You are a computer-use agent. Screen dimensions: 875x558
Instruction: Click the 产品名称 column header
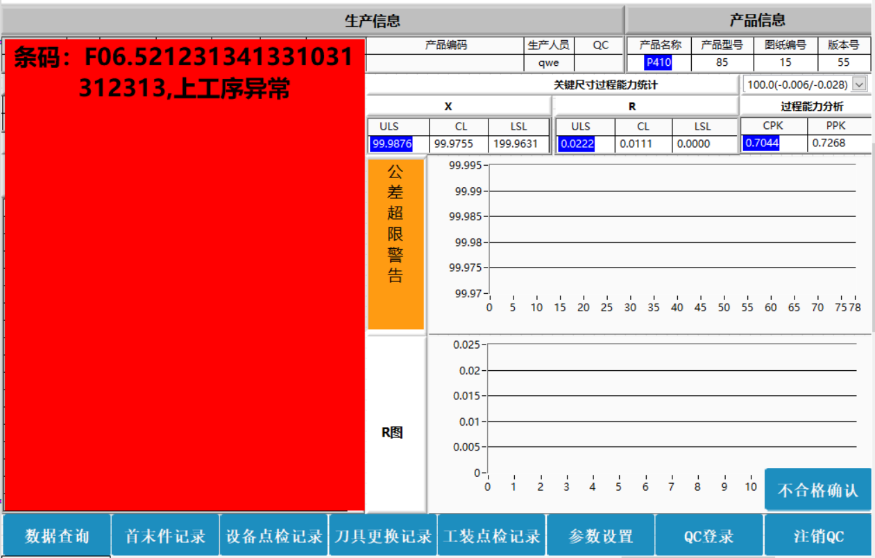(660, 45)
